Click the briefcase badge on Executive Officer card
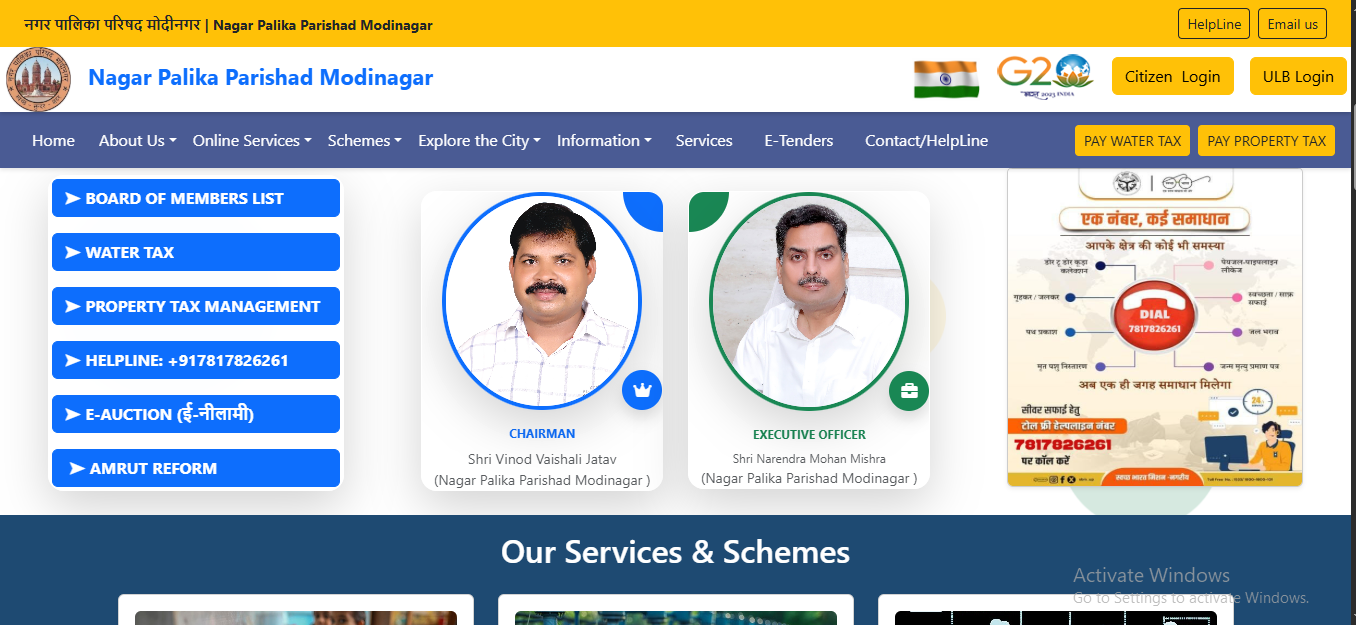The image size is (1356, 625). pyautogui.click(x=909, y=391)
